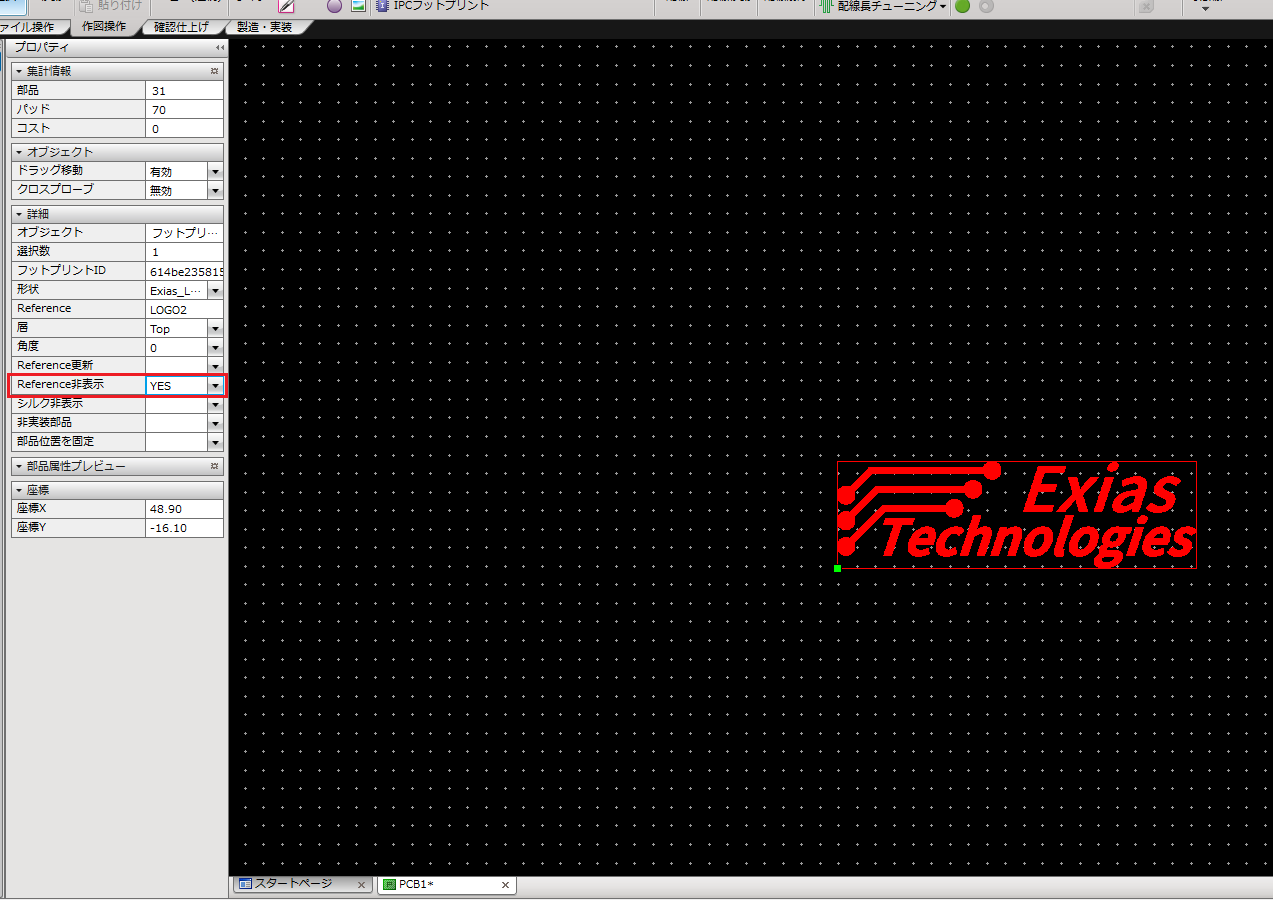Open the 形状 dropdown arrow
Viewport: 1273px width, 900px height.
pos(215,291)
